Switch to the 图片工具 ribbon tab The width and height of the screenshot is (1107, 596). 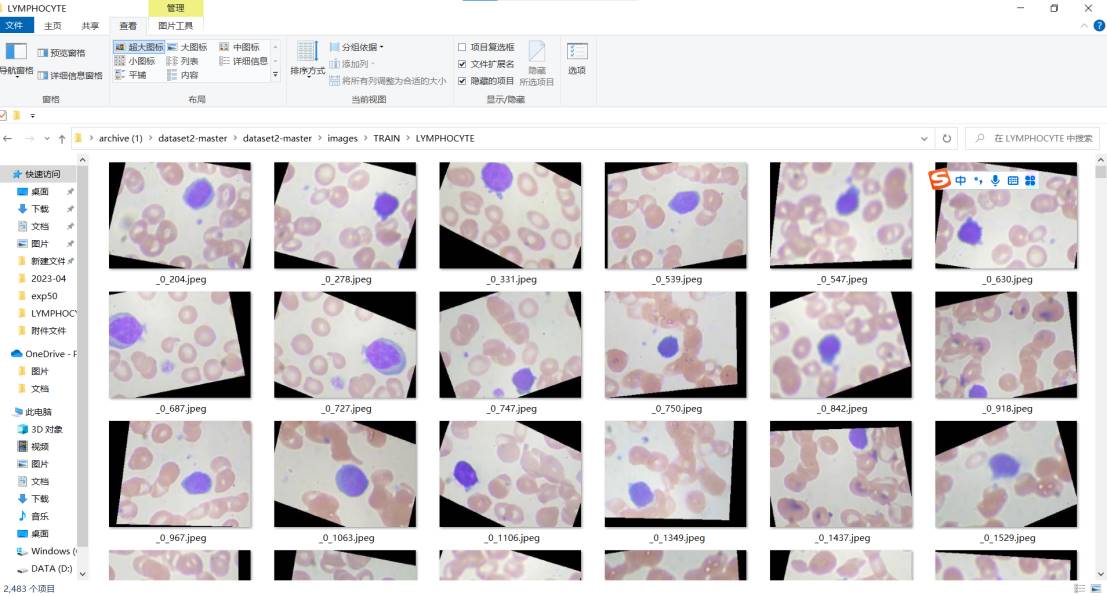(175, 25)
